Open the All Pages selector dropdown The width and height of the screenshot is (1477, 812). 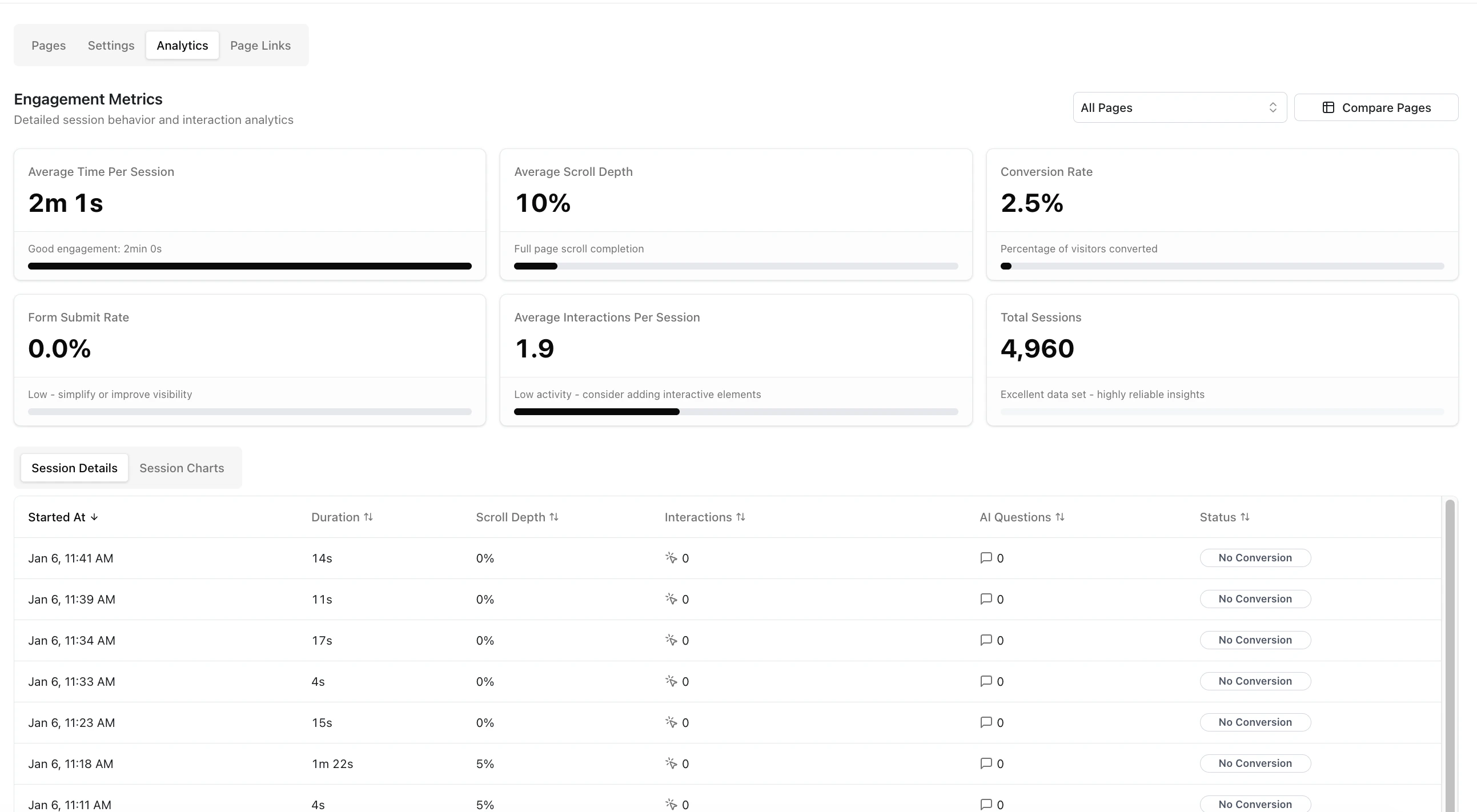pyautogui.click(x=1179, y=107)
